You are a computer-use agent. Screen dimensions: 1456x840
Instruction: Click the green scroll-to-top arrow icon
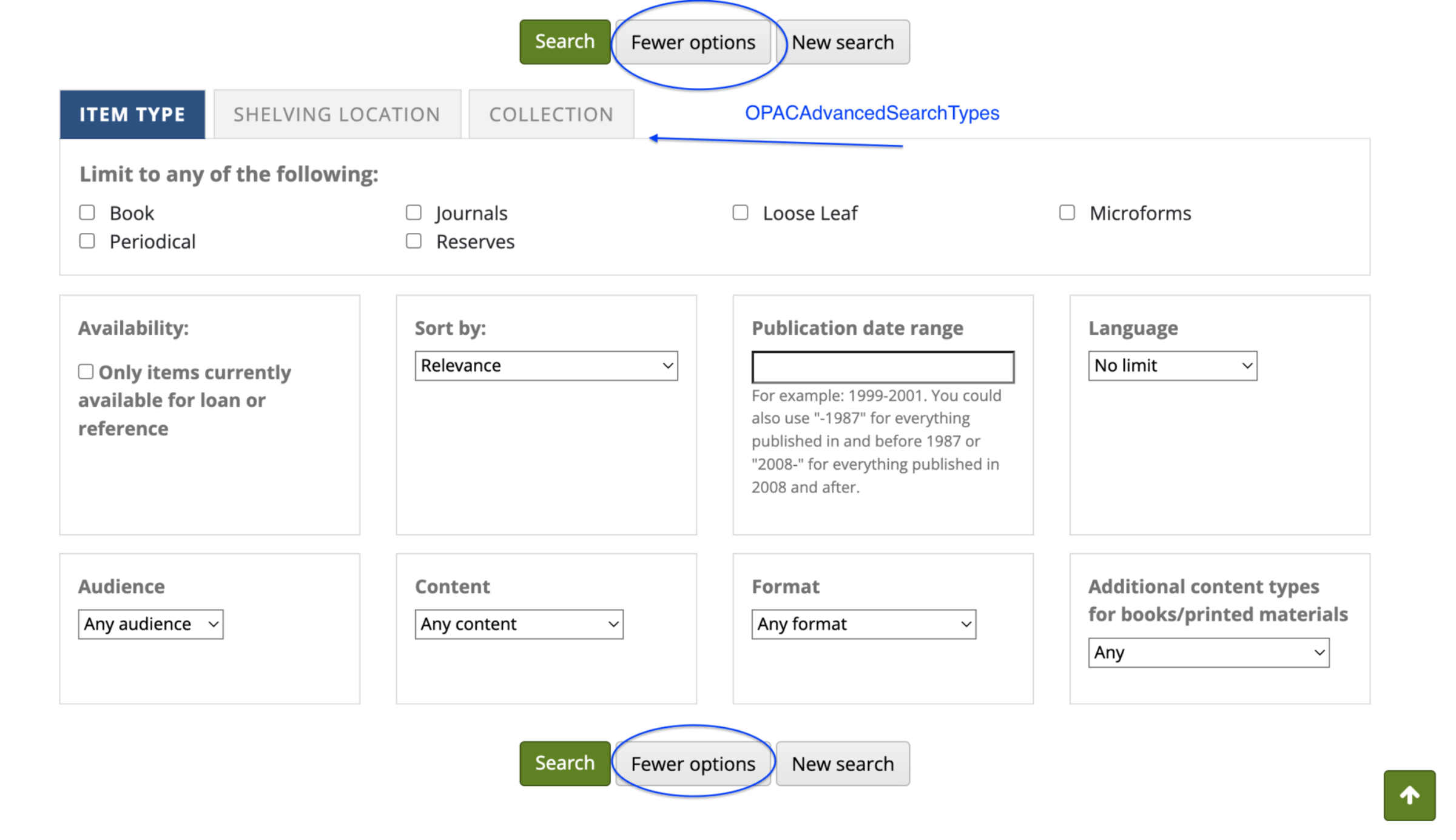1409,795
